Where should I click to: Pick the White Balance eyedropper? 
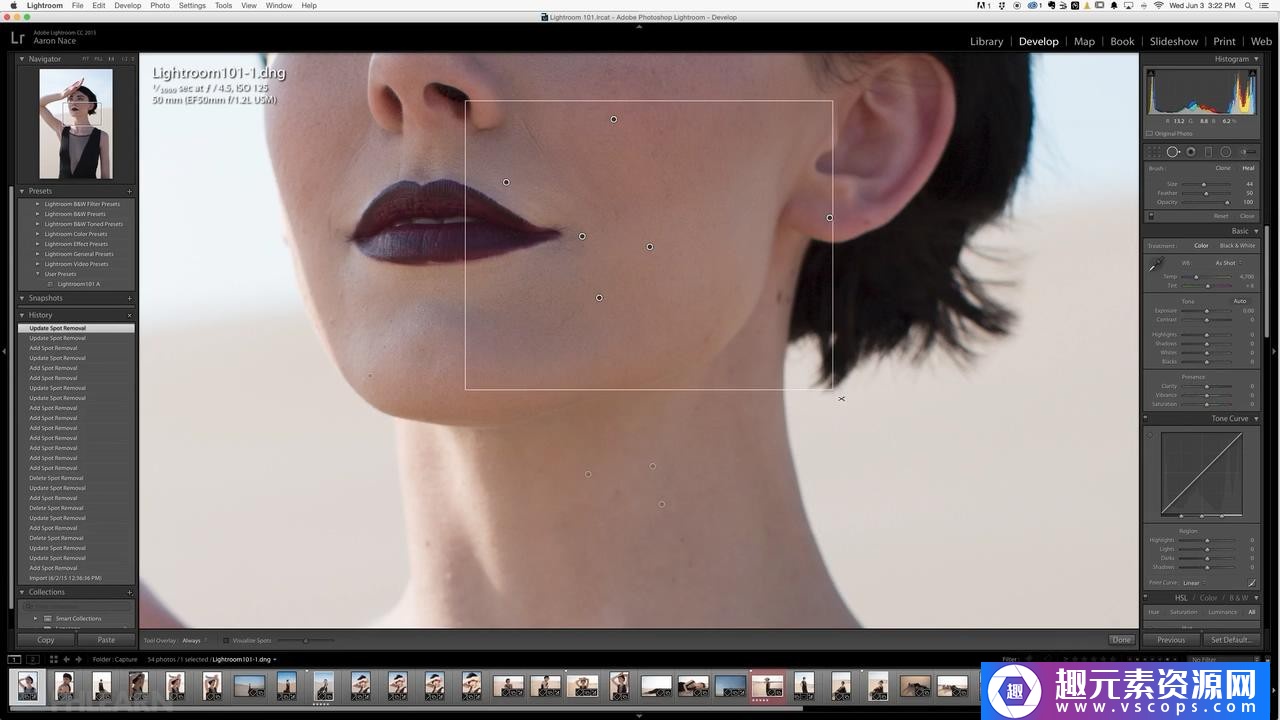1156,264
